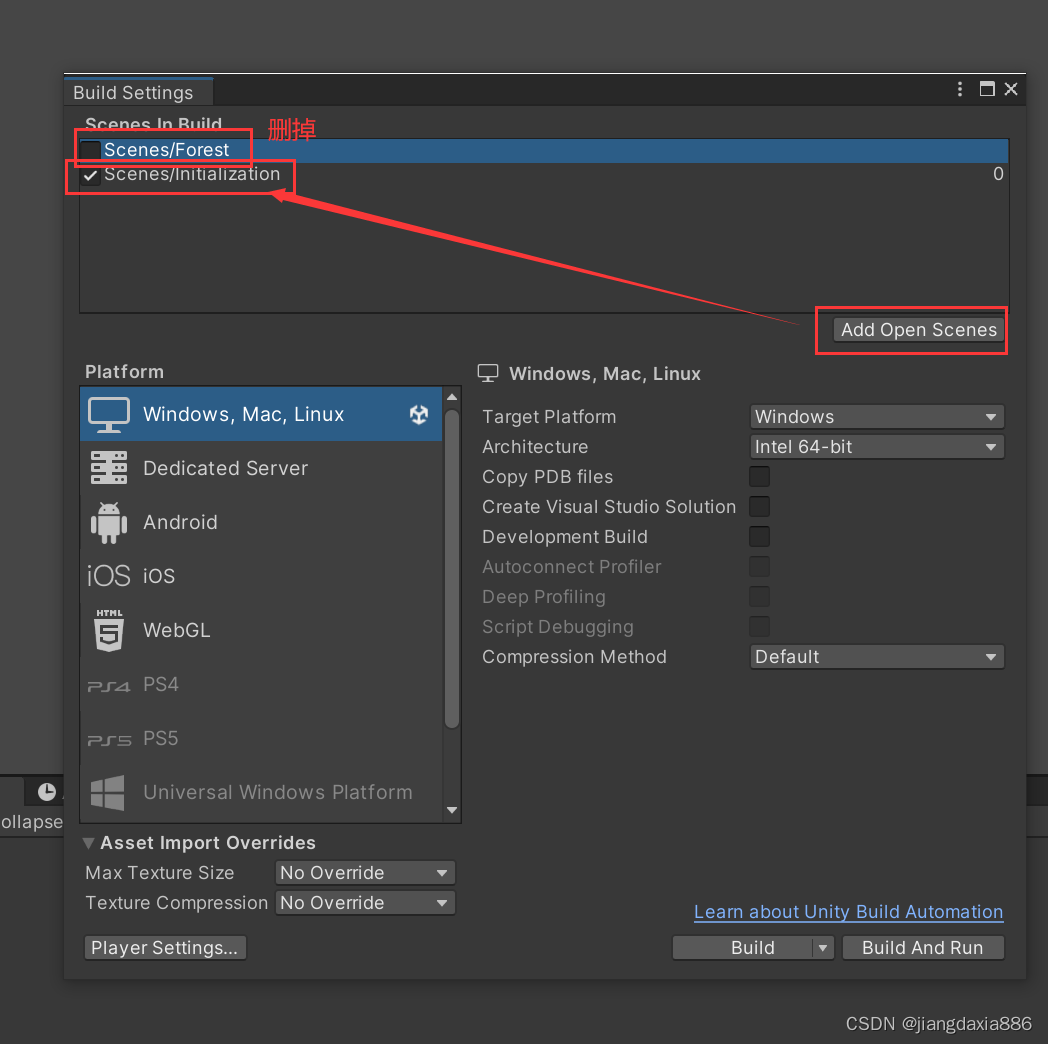
Task: Collapse the Asset Import Overrides section
Action: point(89,843)
